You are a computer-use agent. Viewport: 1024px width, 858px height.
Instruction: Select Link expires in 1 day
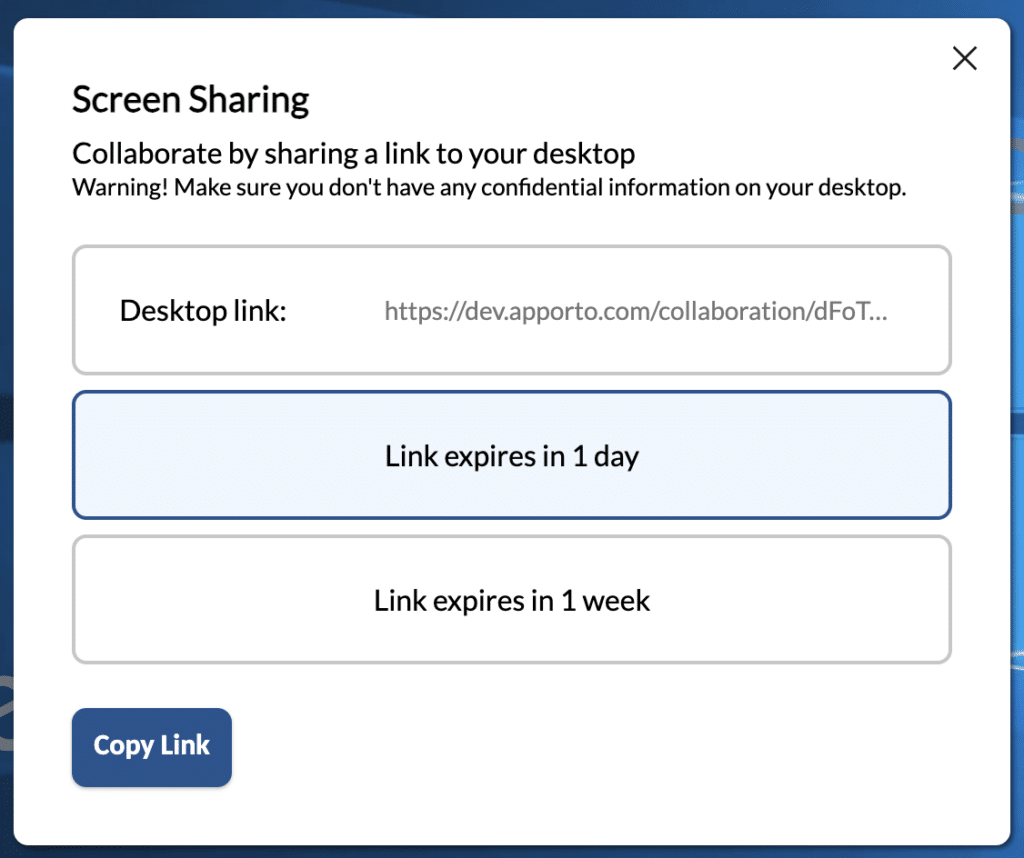point(511,456)
